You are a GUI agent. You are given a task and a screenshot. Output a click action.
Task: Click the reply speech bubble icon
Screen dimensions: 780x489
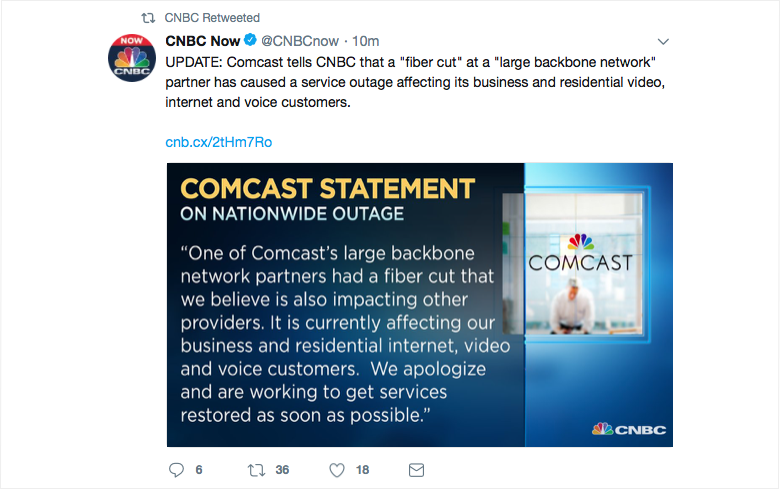pyautogui.click(x=177, y=469)
